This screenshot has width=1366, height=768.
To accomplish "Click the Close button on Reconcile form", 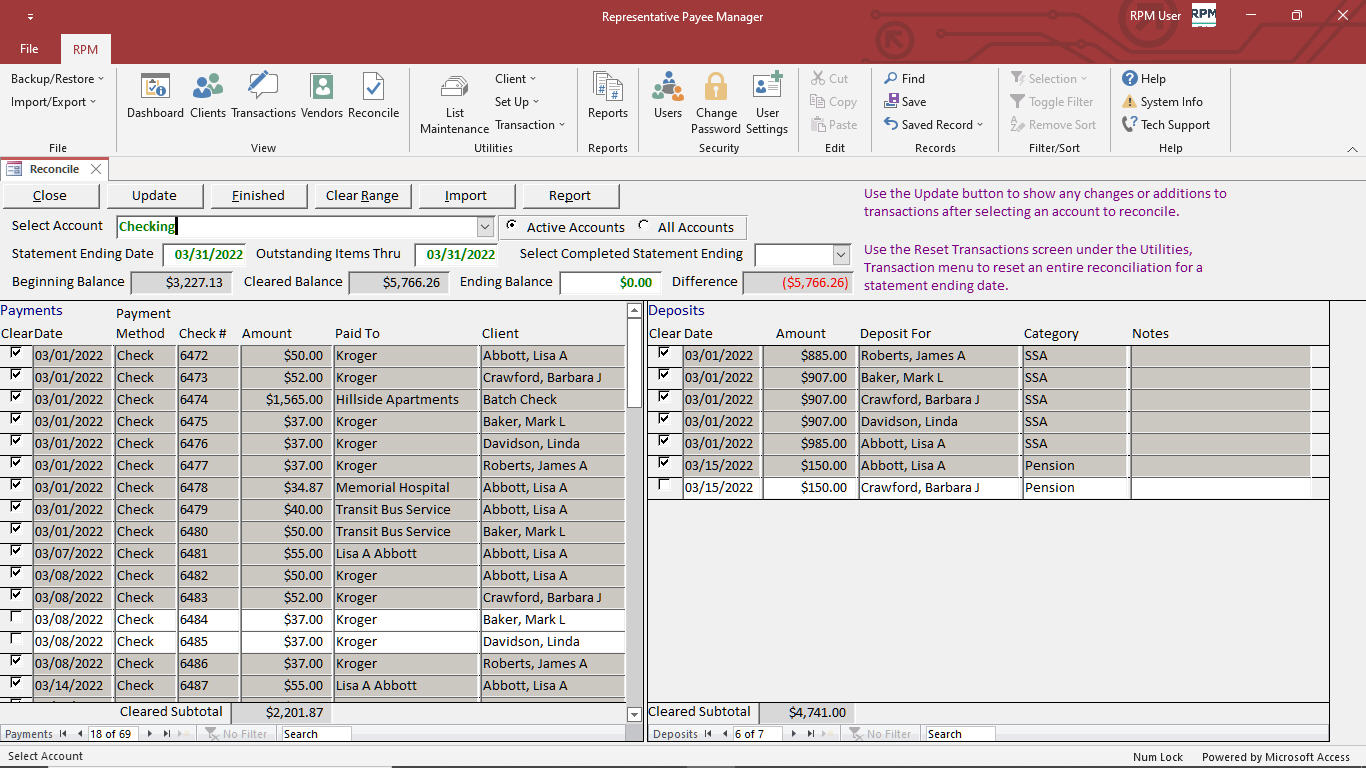I will click(x=50, y=196).
